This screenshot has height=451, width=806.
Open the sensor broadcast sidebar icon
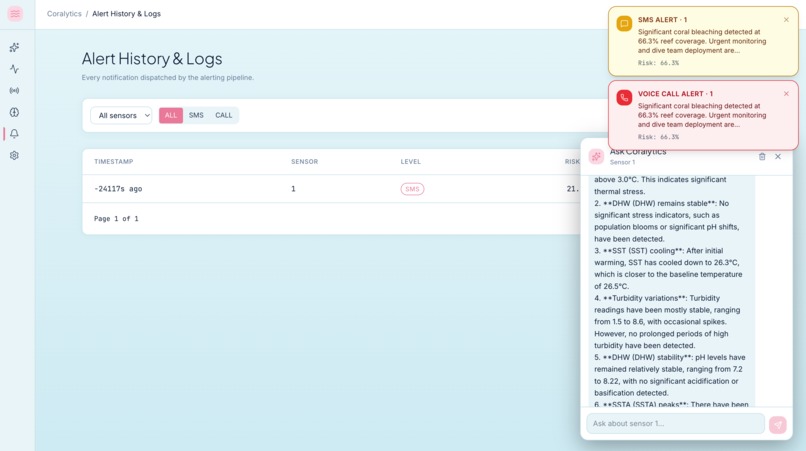pyautogui.click(x=14, y=91)
